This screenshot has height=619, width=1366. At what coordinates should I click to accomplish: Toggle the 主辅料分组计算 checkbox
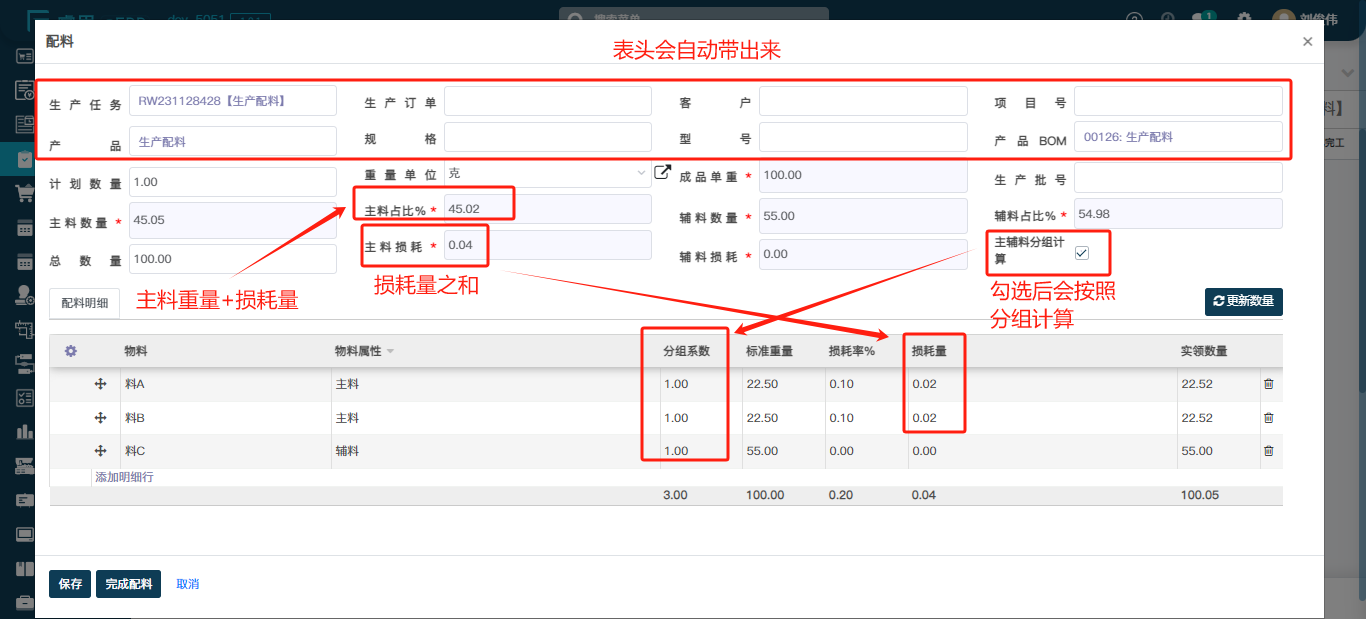[1081, 253]
